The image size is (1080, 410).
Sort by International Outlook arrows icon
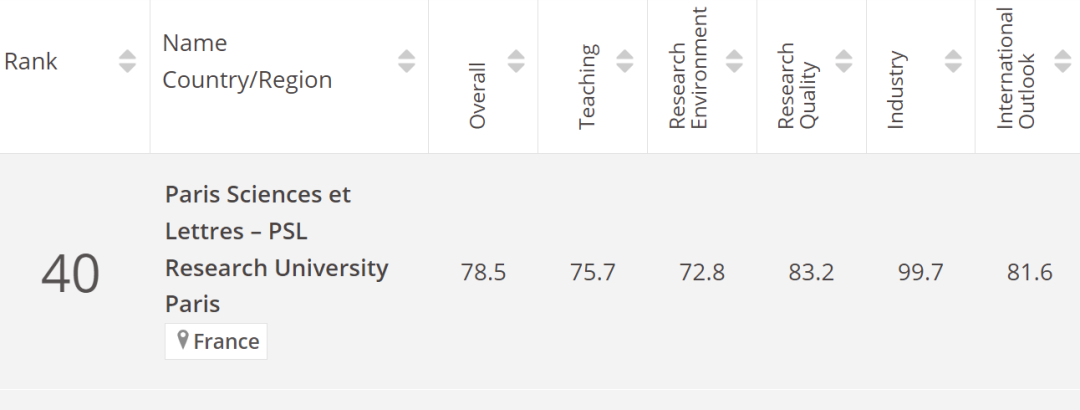tap(1063, 61)
